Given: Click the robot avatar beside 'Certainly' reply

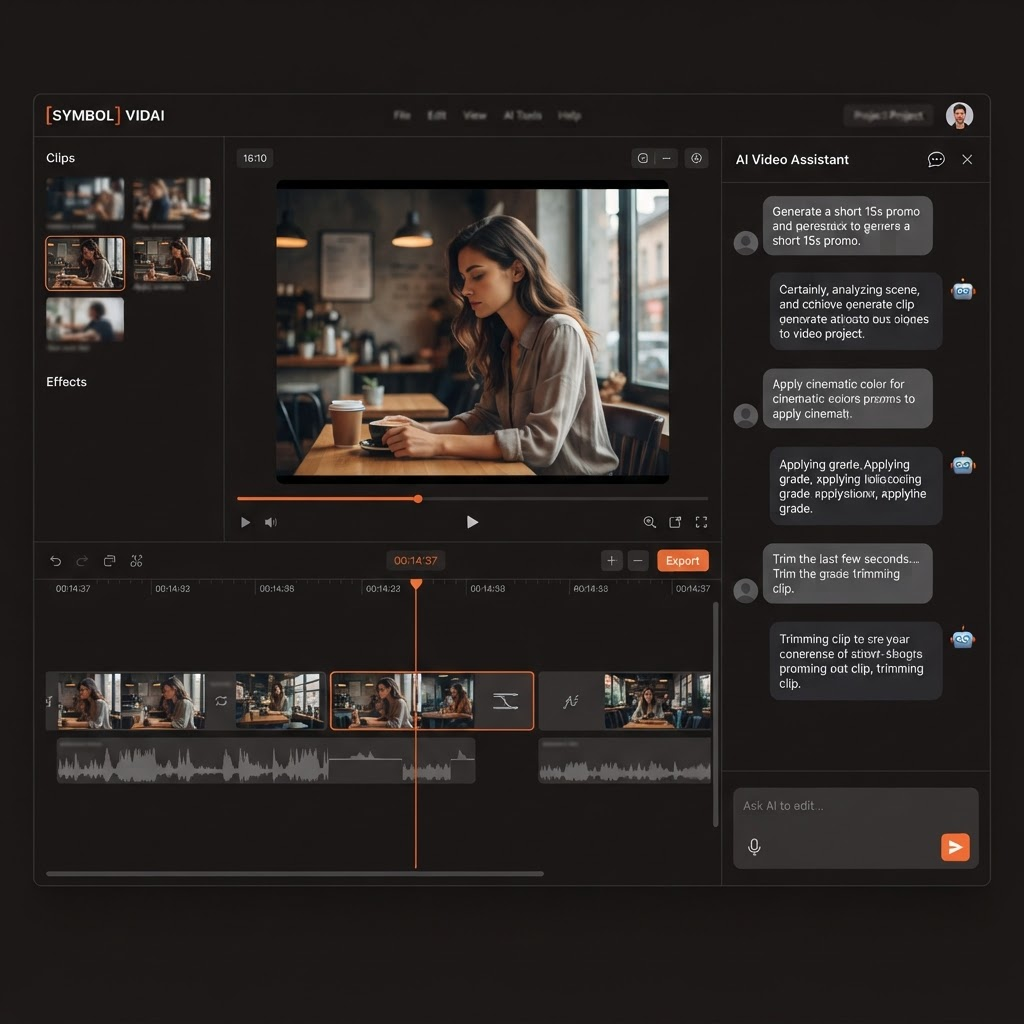Looking at the screenshot, I should [x=963, y=289].
